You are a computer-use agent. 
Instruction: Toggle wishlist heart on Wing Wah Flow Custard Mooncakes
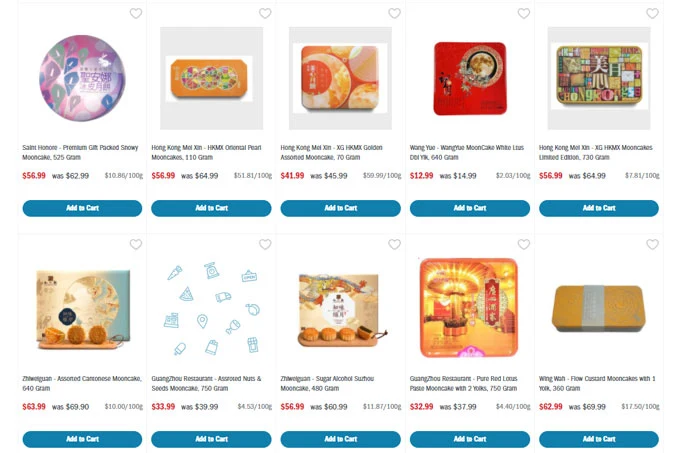(652, 244)
